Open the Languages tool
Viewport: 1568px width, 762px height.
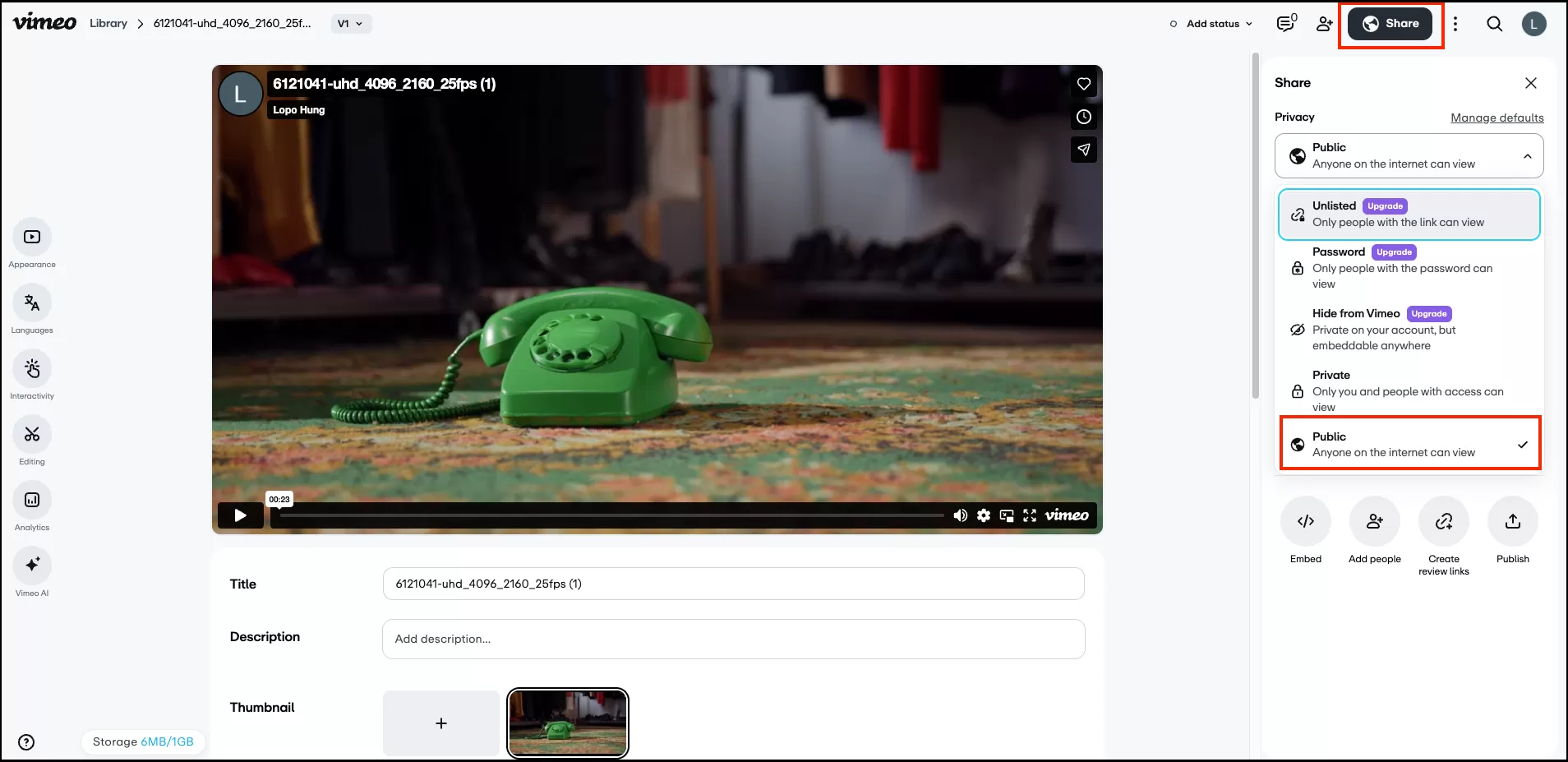(x=32, y=303)
